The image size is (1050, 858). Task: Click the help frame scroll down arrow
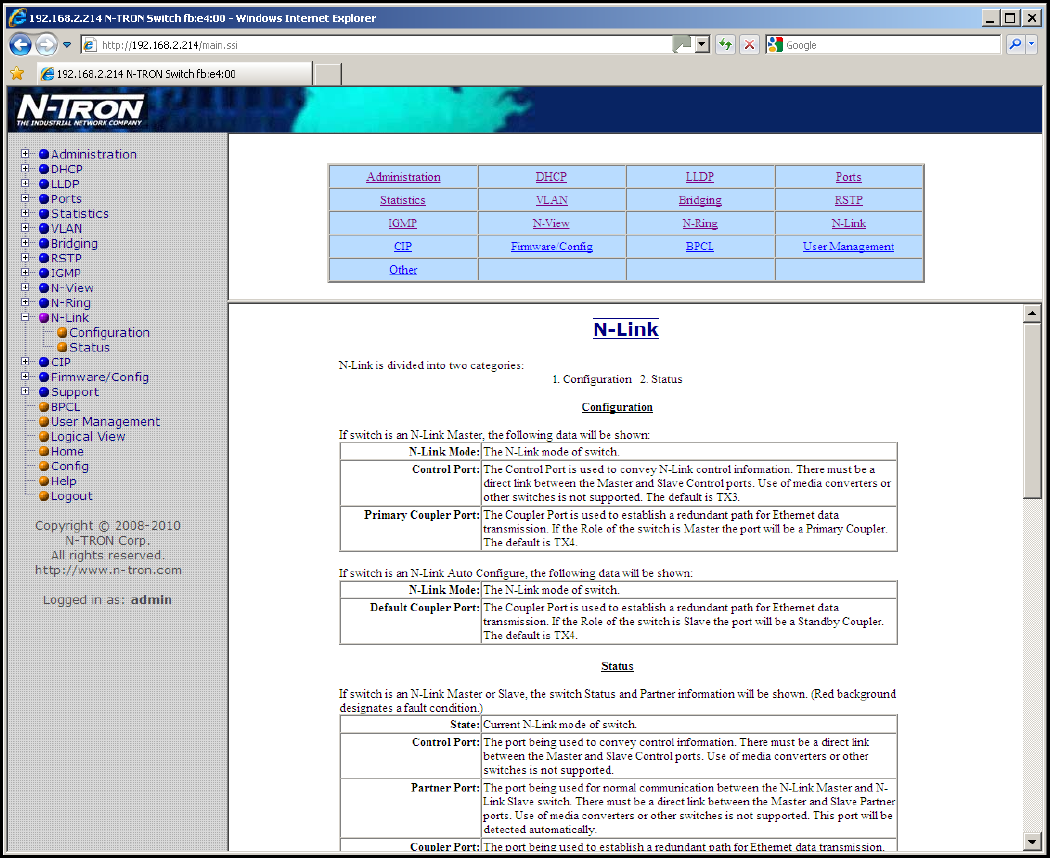tap(1032, 841)
